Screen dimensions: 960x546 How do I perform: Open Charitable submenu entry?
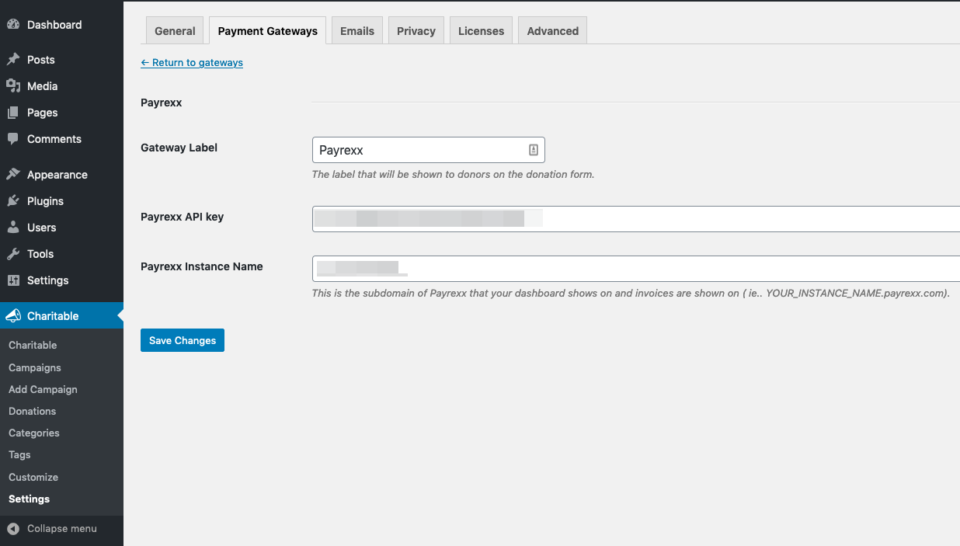[x=32, y=345]
